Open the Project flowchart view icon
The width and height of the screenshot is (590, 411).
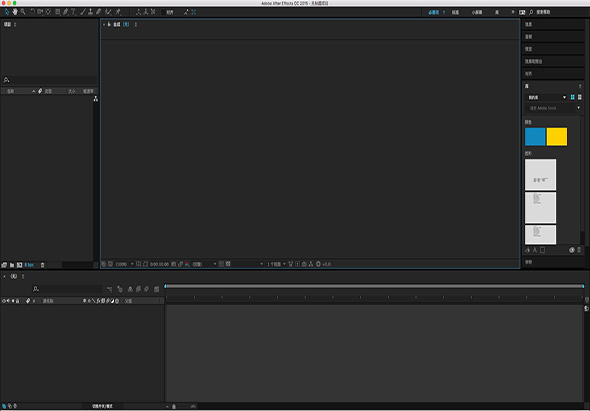96,99
